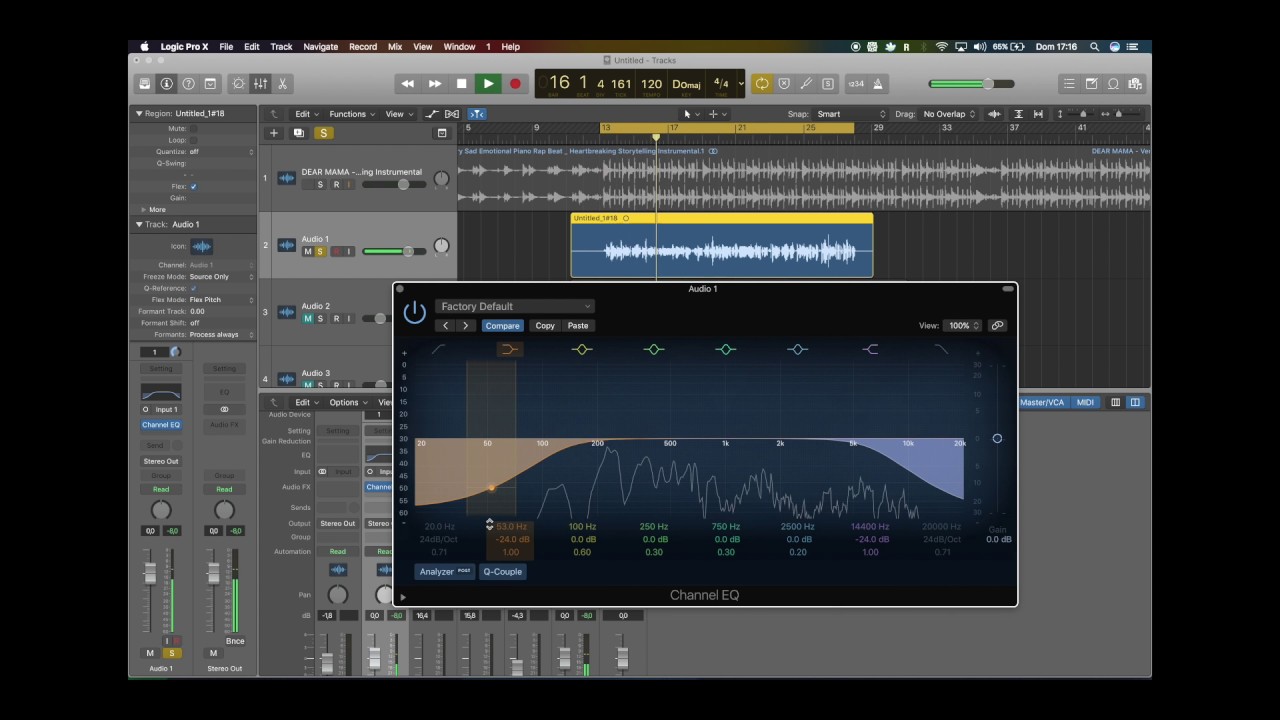Open the Options menu in the Mixer
Image resolution: width=1280 pixels, height=720 pixels.
click(347, 403)
